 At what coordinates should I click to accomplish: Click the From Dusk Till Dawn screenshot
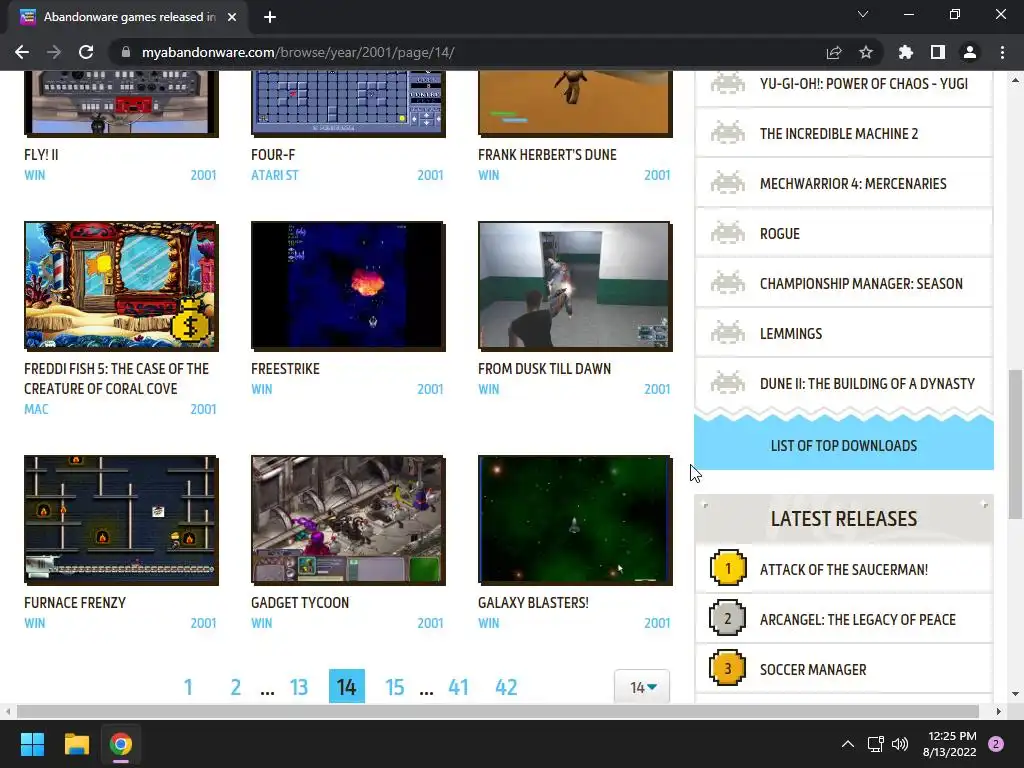coord(575,285)
